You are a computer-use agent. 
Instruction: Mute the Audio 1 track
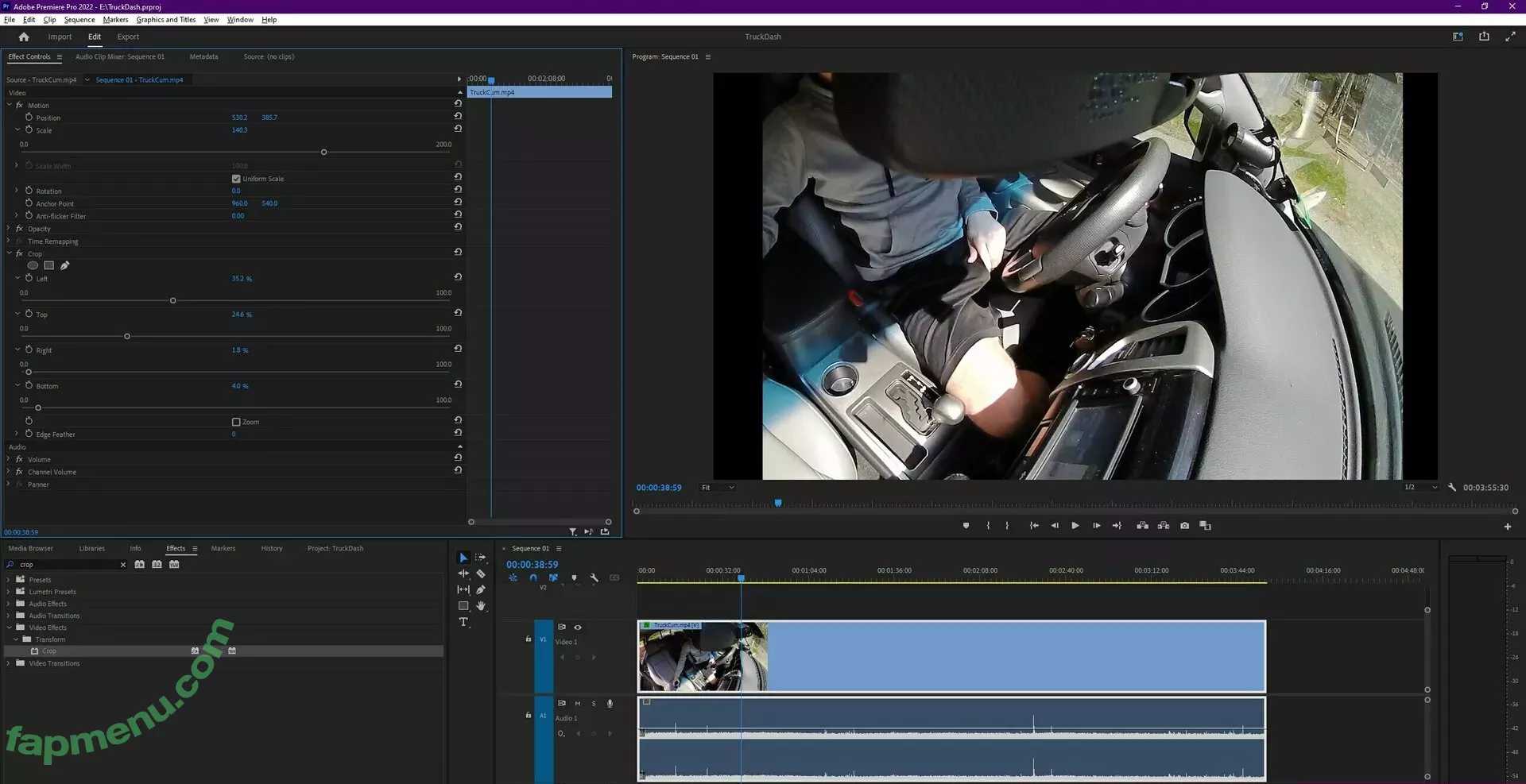pos(578,704)
